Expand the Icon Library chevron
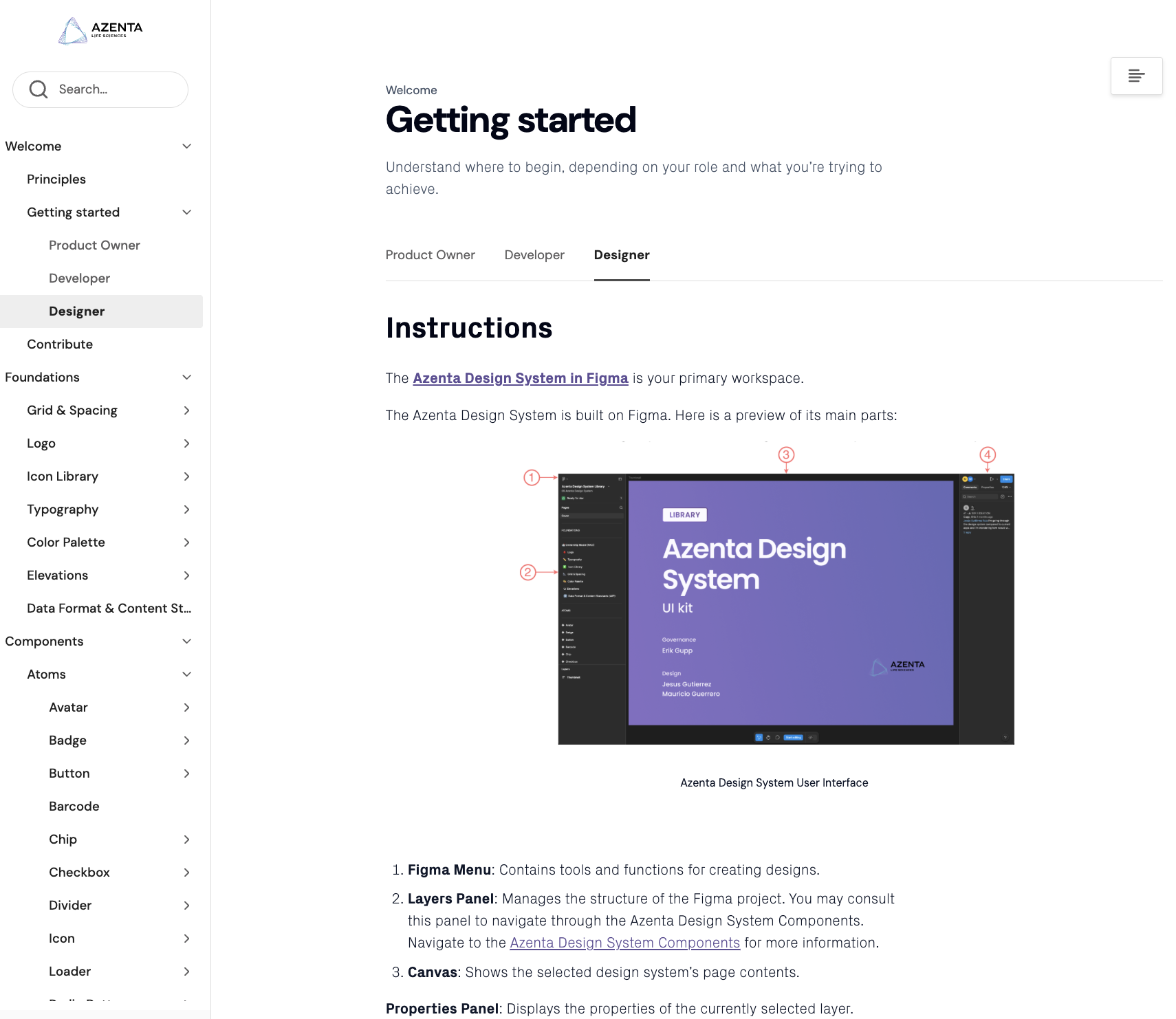1176x1019 pixels. 186,476
